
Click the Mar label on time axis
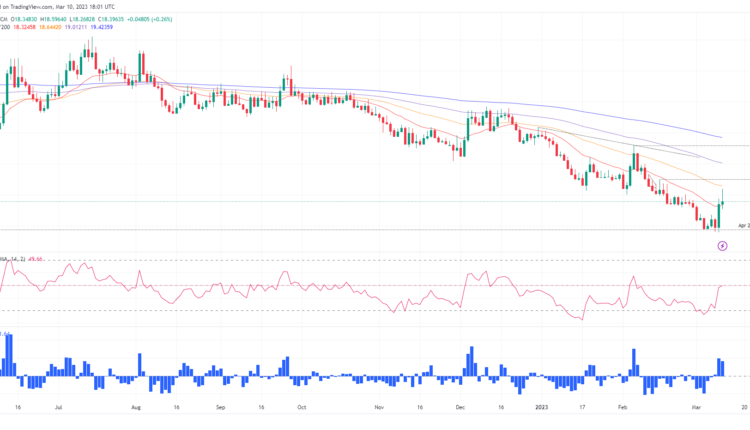point(701,408)
